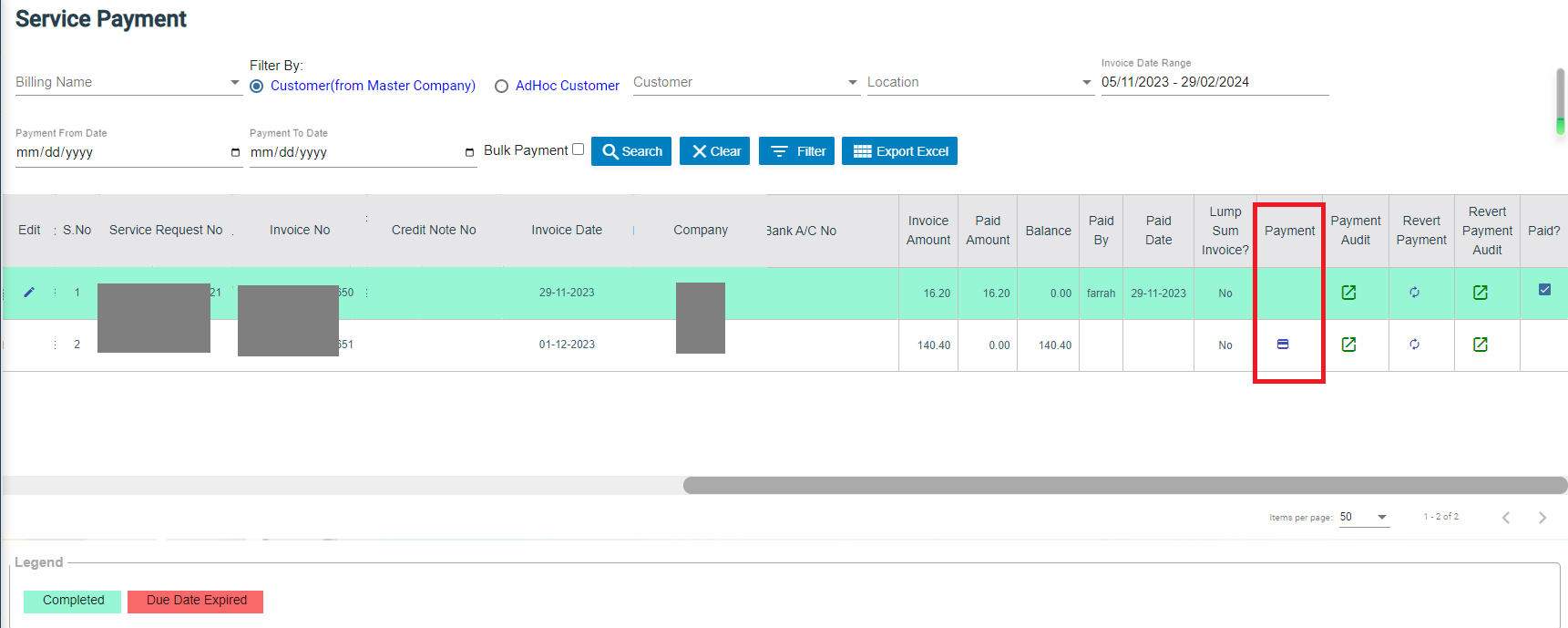The height and width of the screenshot is (628, 1568).
Task: Click the Company column header
Action: click(701, 231)
